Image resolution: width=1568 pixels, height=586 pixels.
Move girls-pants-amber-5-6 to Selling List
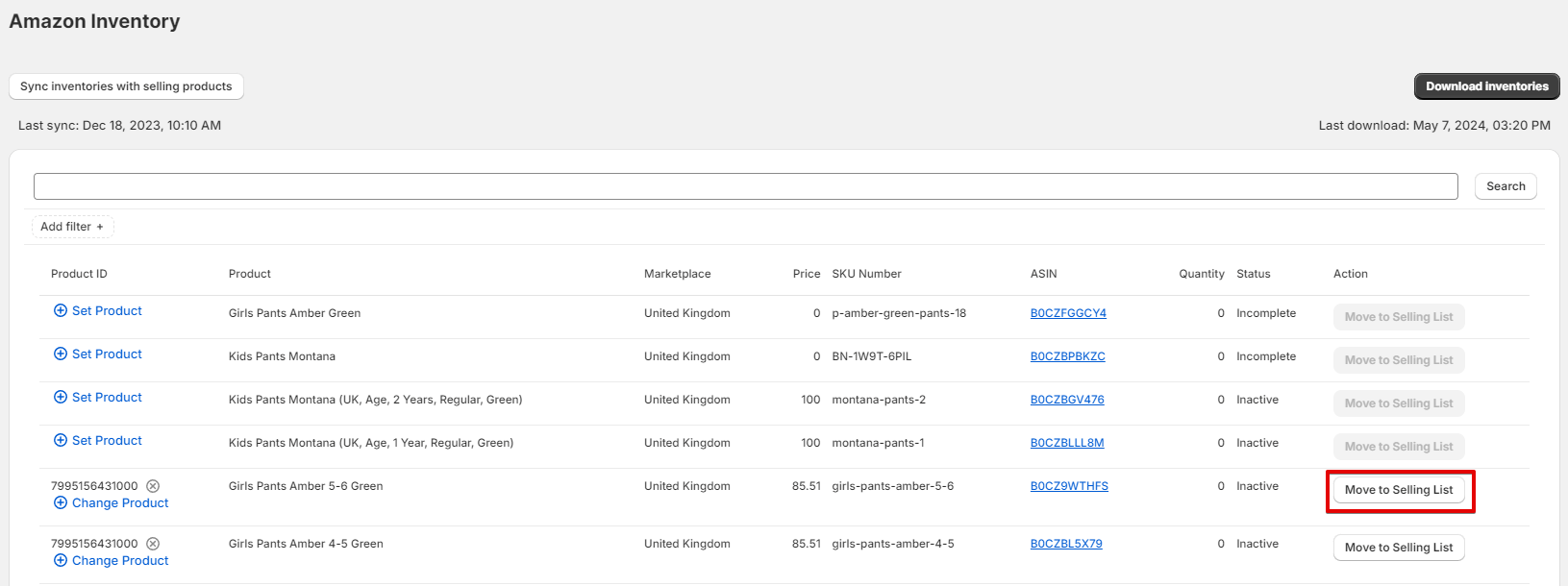pyautogui.click(x=1399, y=490)
